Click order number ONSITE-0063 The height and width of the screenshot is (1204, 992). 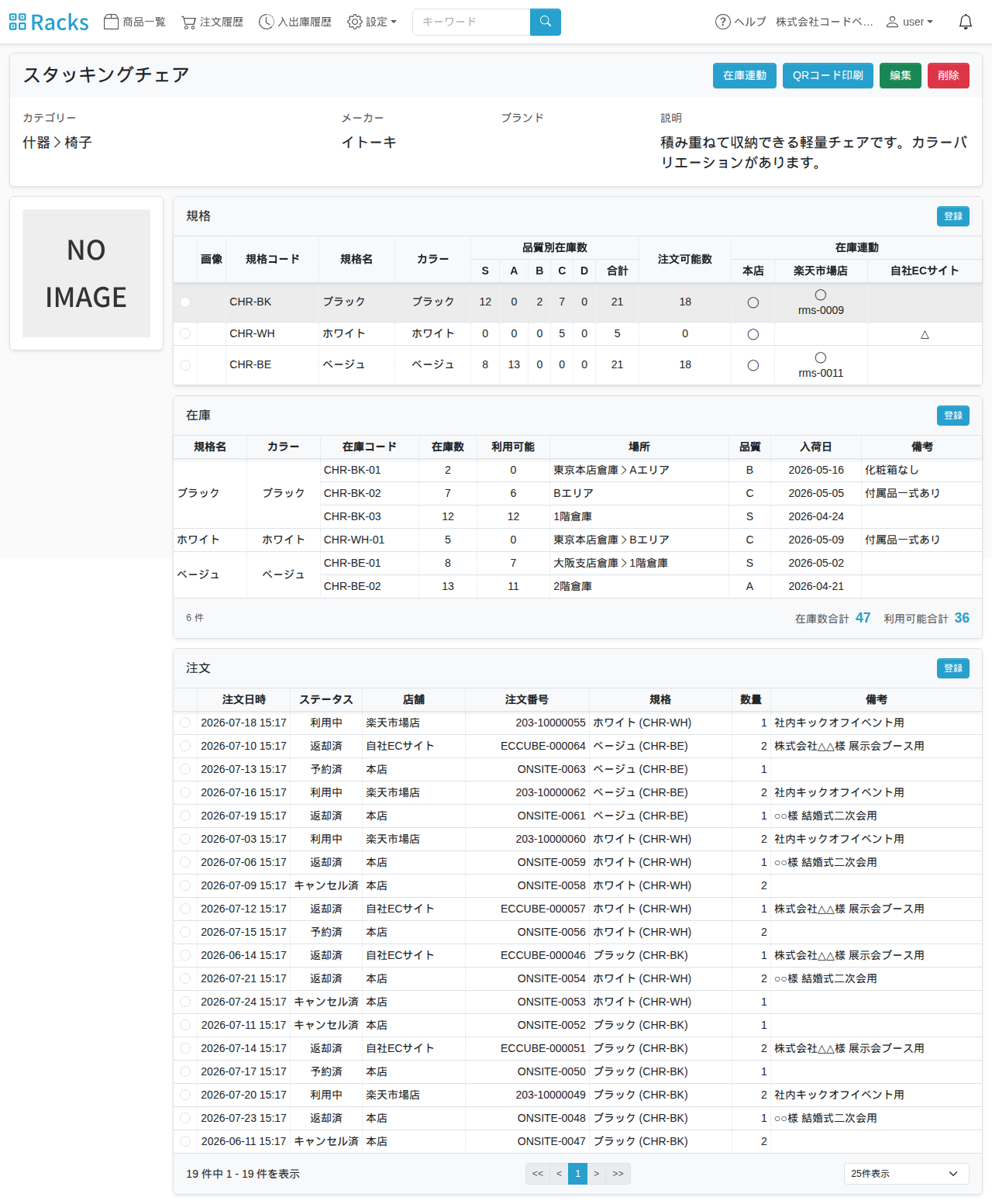(552, 769)
